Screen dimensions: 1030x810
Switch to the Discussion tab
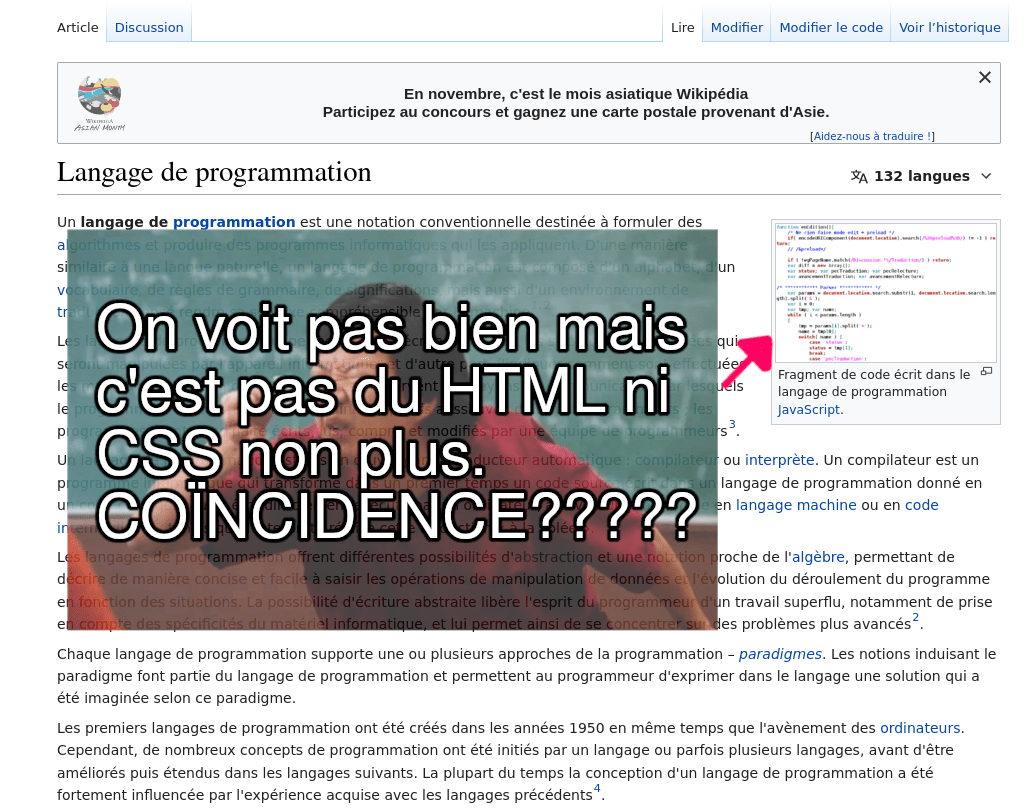[x=149, y=27]
